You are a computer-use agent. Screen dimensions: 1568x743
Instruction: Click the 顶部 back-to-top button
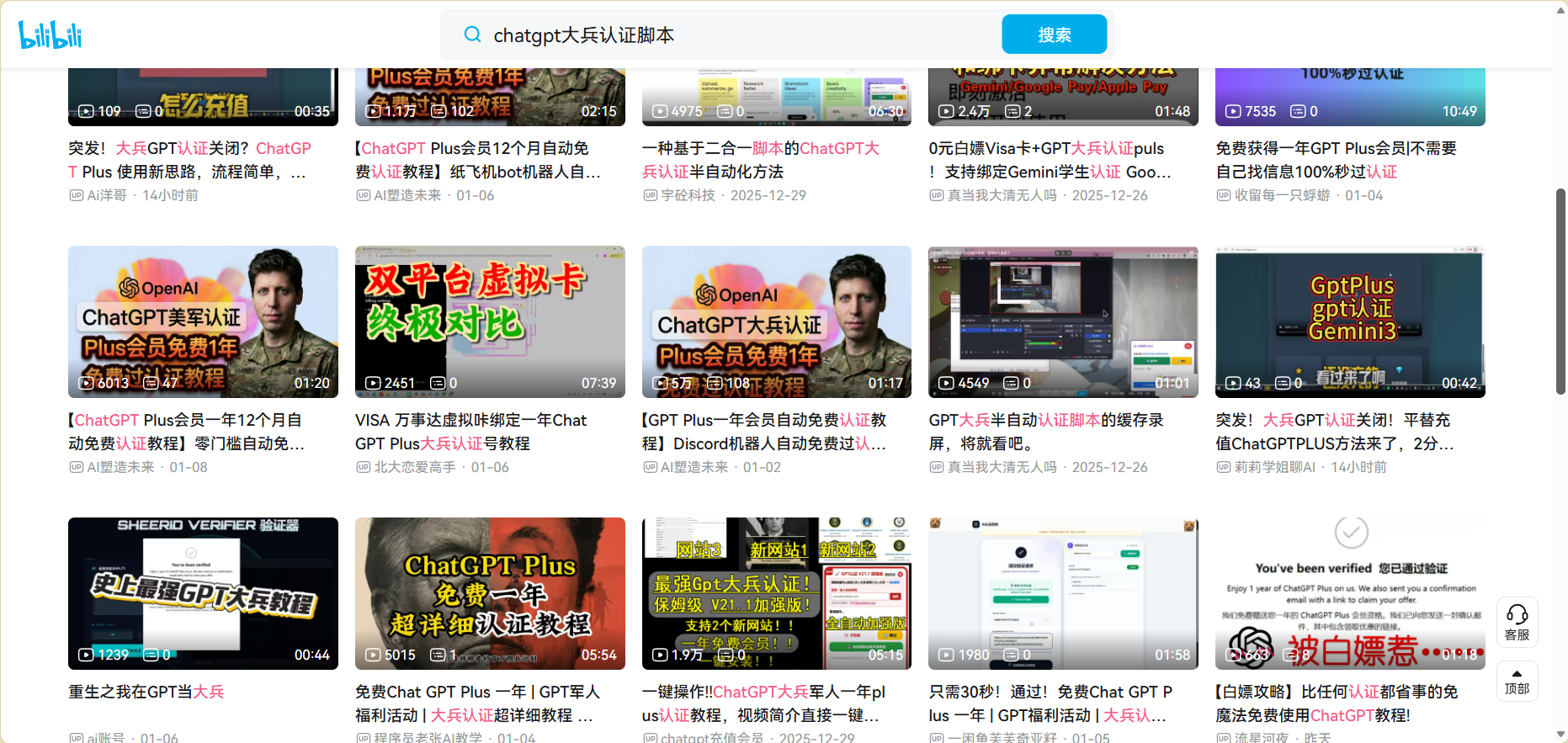point(1517,682)
